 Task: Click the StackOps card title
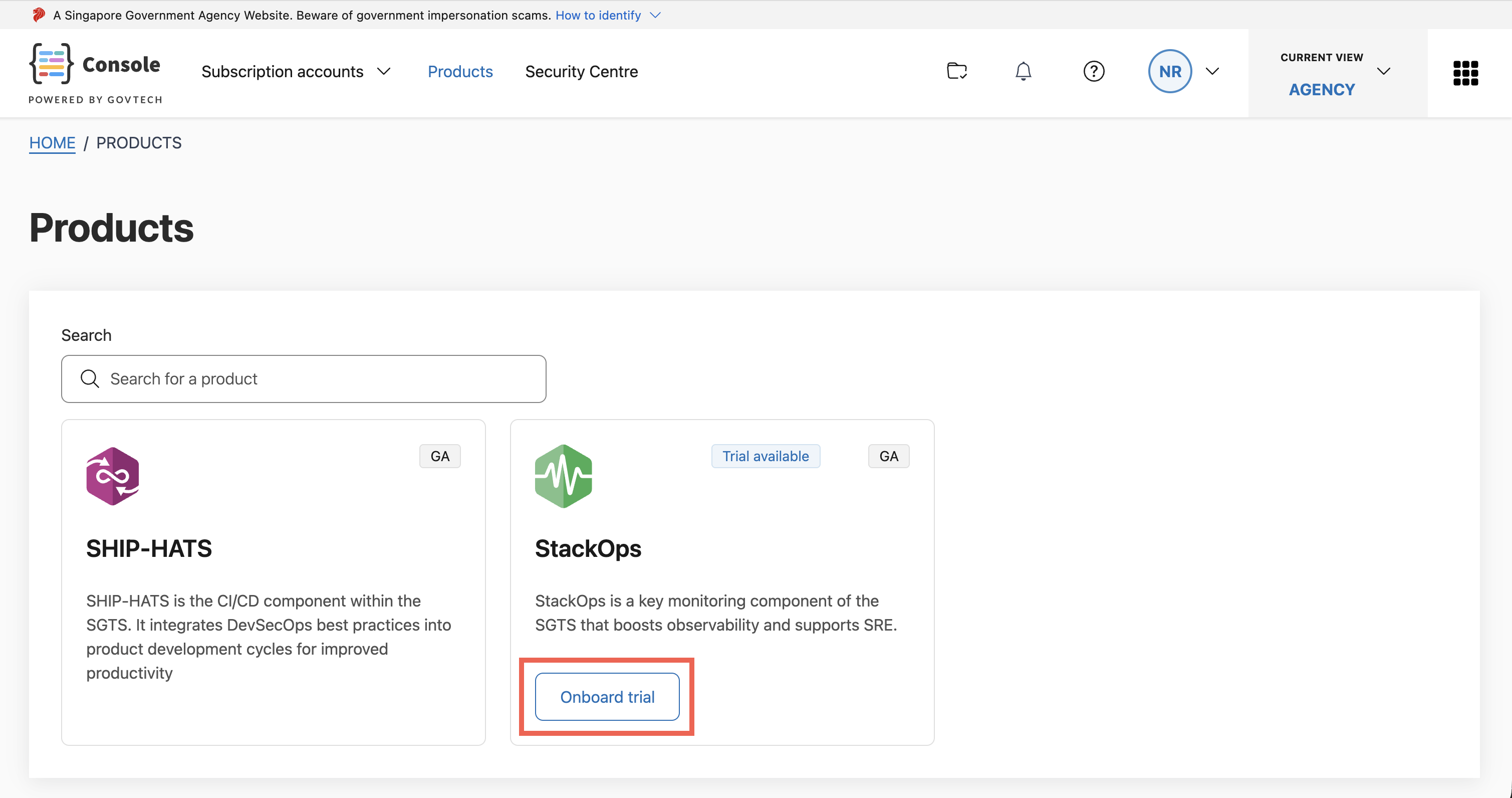[x=588, y=548]
